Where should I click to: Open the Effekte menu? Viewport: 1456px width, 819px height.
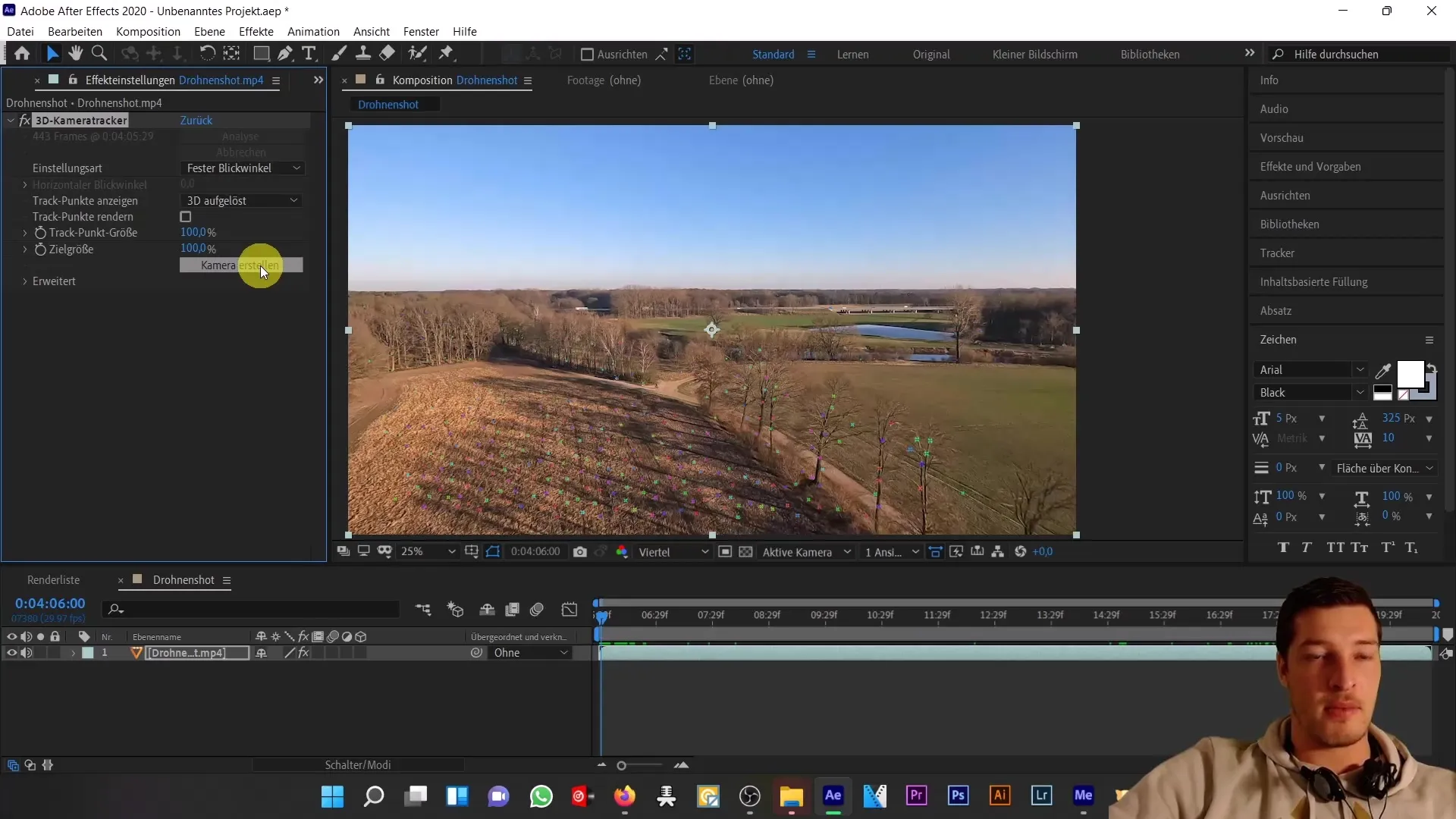(x=256, y=32)
